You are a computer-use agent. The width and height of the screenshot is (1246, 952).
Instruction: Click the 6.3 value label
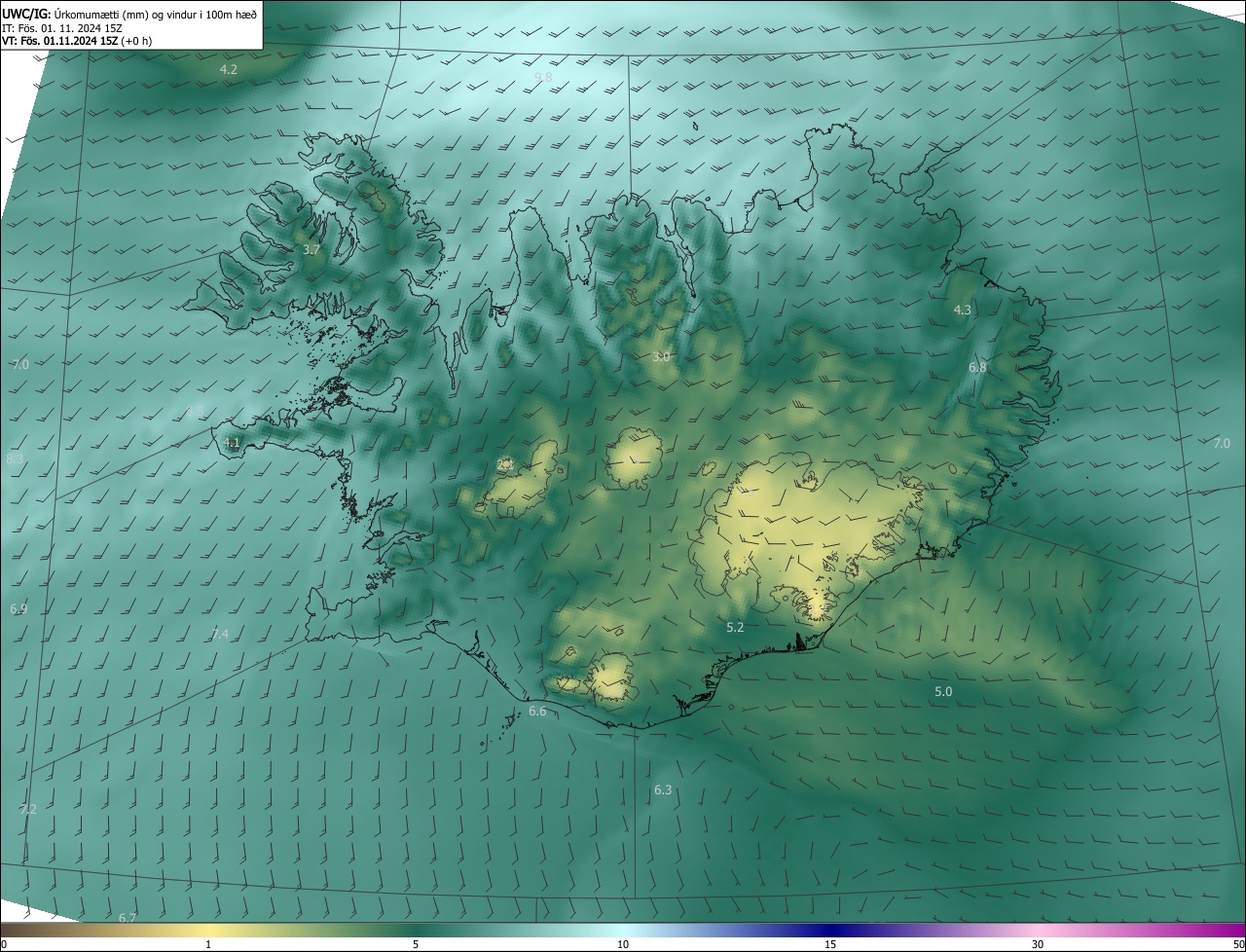pyautogui.click(x=663, y=790)
